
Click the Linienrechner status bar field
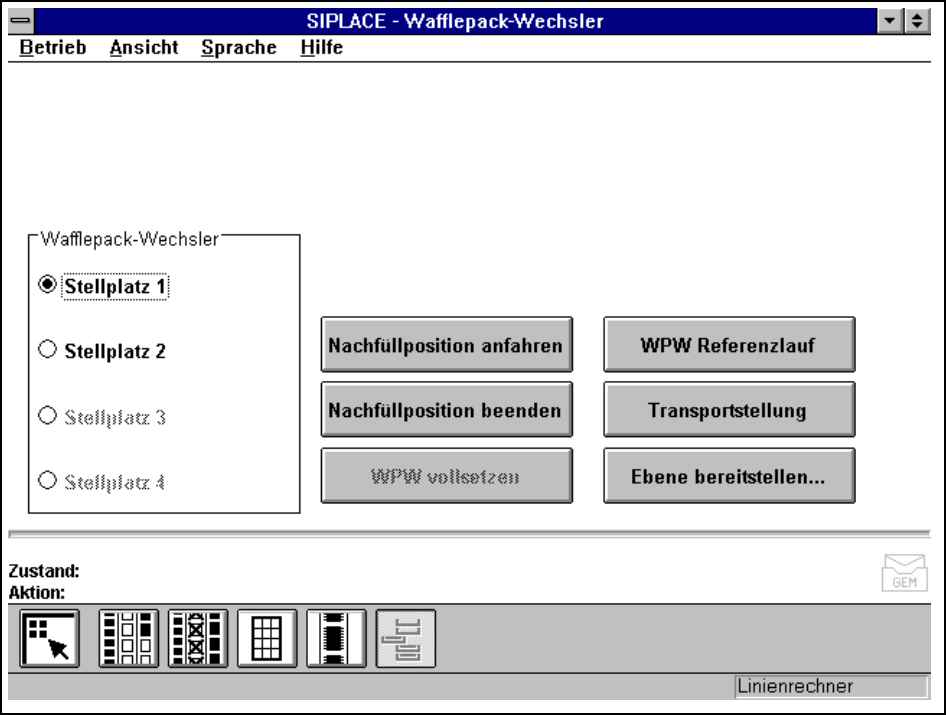831,687
